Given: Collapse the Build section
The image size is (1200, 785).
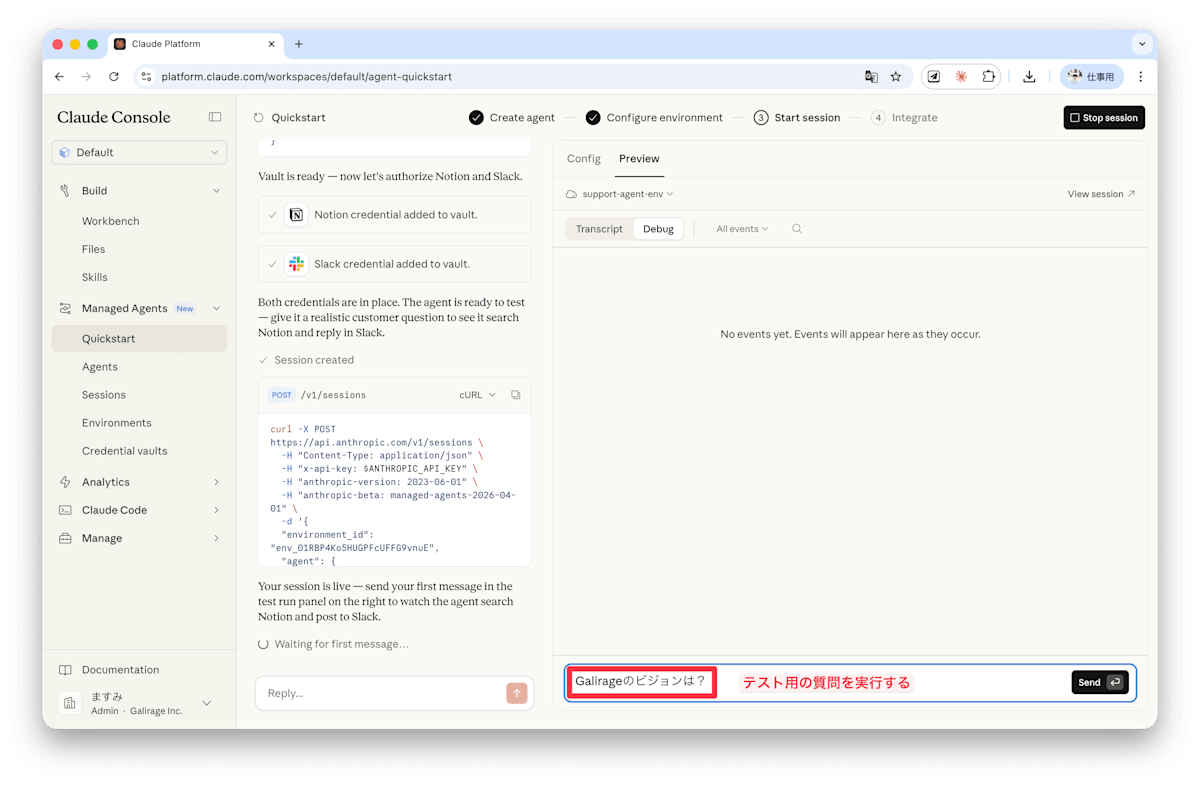Looking at the screenshot, I should 216,190.
